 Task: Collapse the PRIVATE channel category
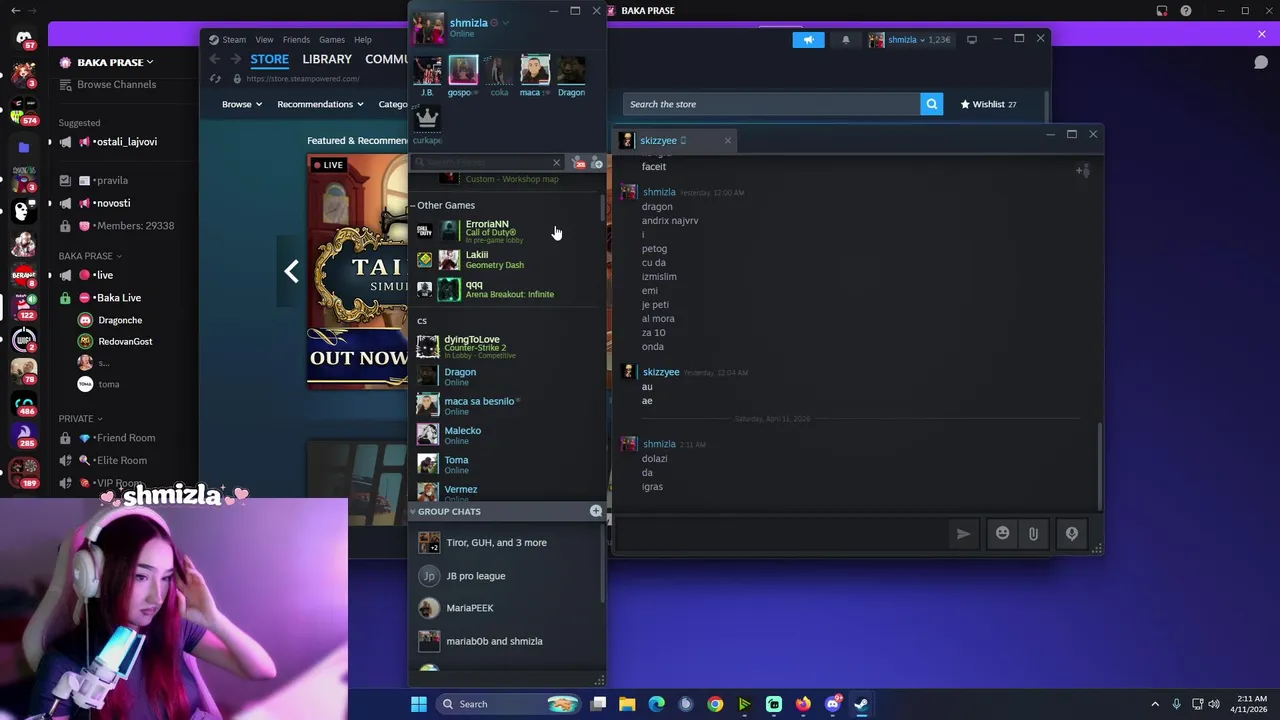pyautogui.click(x=80, y=419)
